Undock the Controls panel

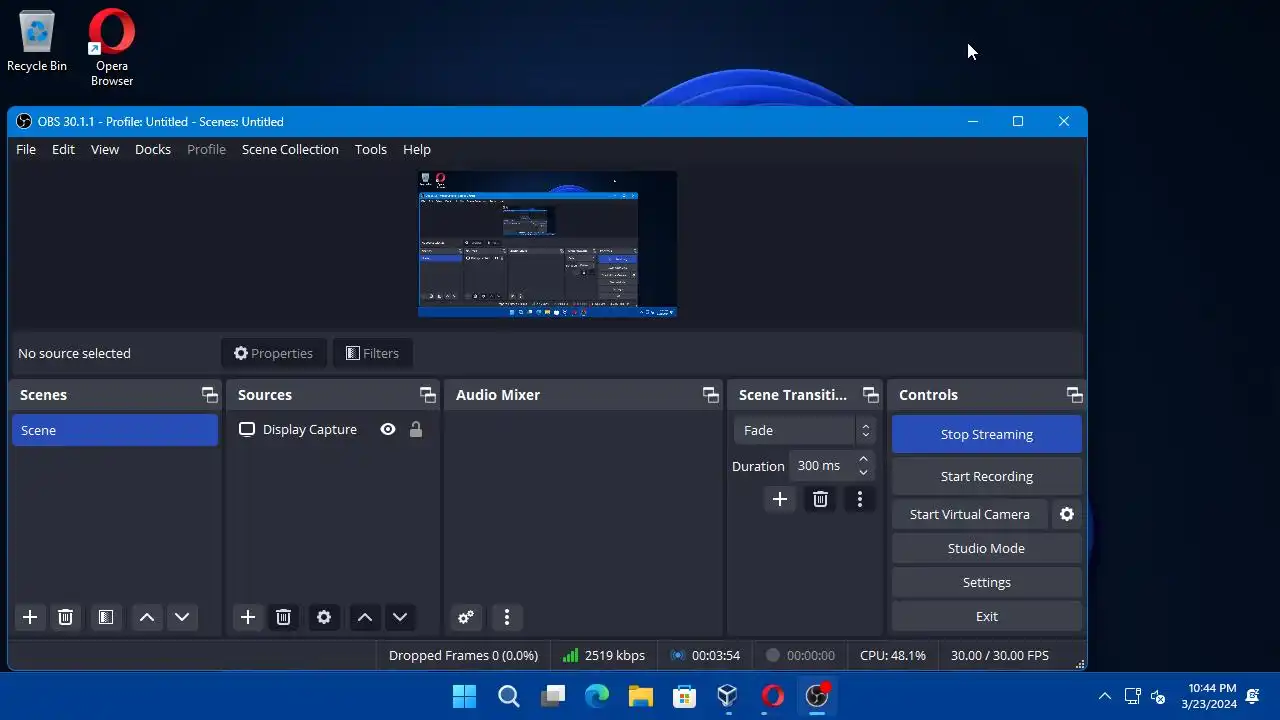(1074, 395)
